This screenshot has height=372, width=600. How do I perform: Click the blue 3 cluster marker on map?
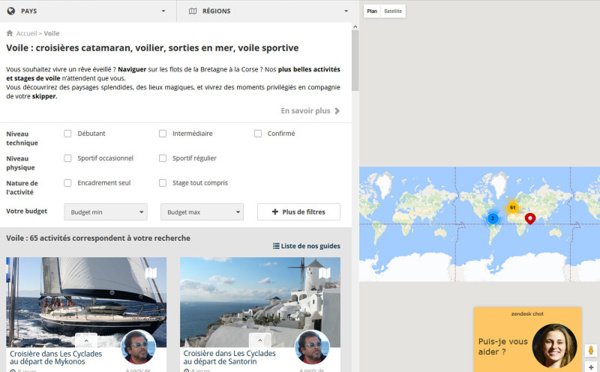[492, 219]
